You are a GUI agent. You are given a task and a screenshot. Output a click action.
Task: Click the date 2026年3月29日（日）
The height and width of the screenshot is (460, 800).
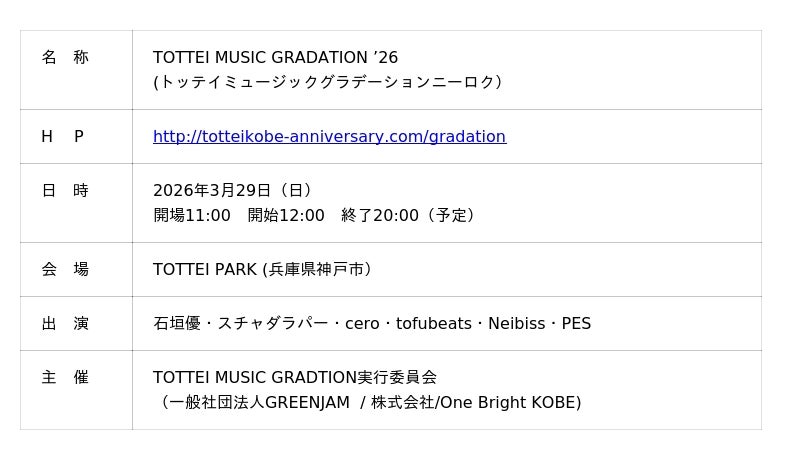coord(232,190)
